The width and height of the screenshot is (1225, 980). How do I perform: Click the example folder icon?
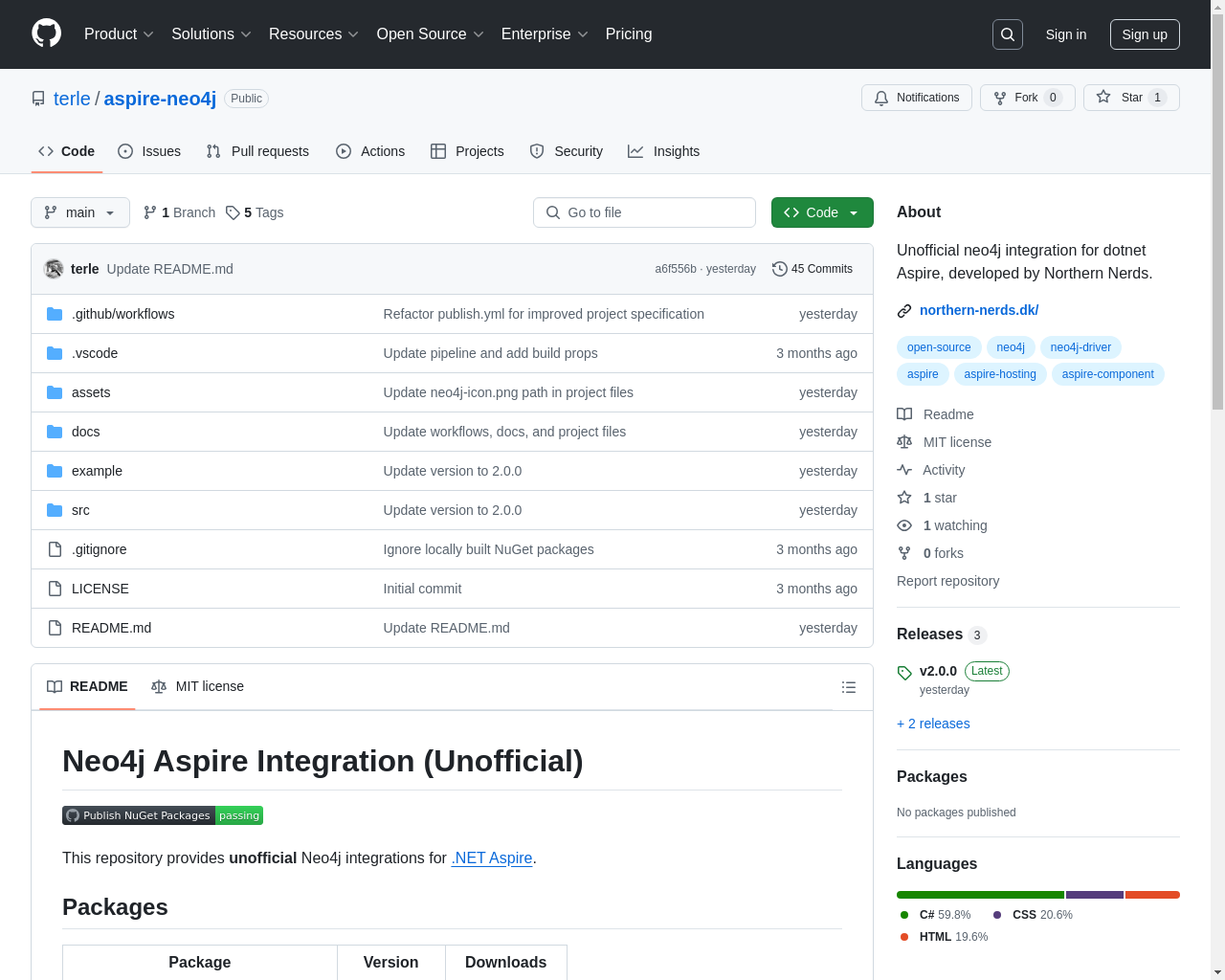point(55,471)
